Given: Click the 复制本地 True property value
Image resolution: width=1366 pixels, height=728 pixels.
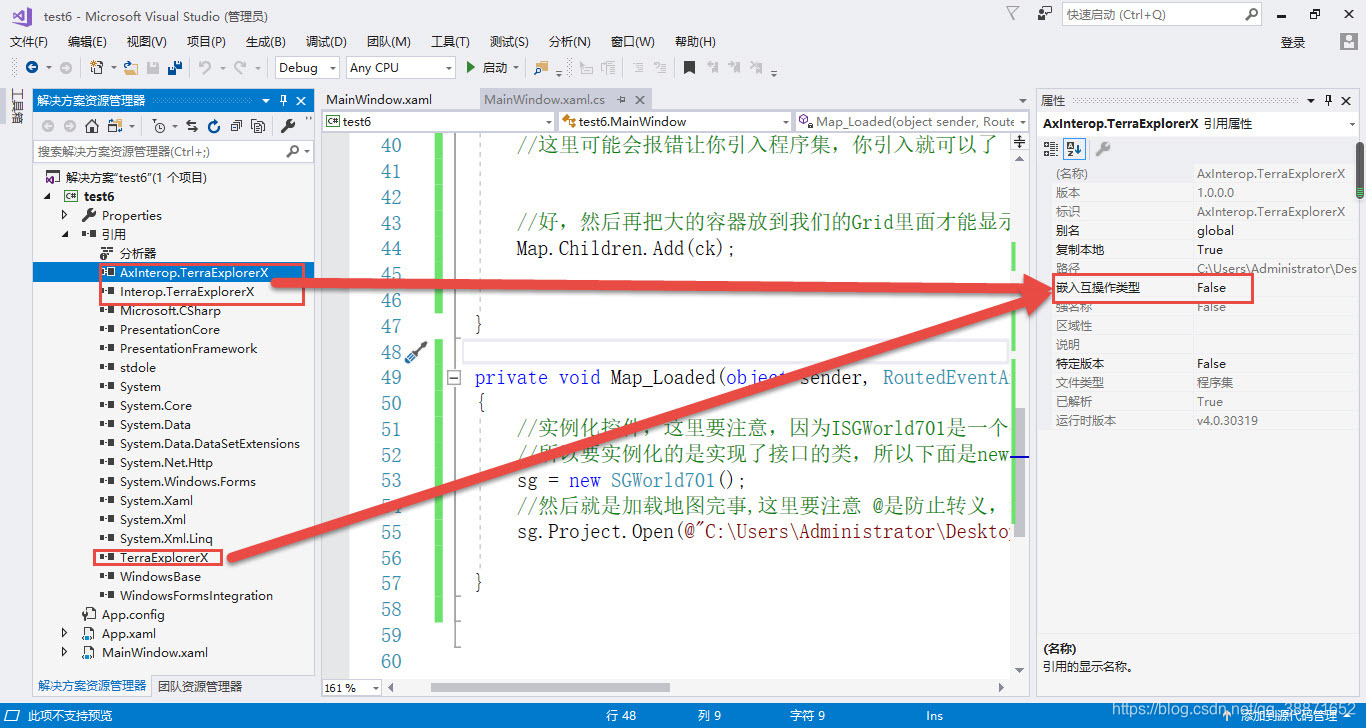Looking at the screenshot, I should [1209, 250].
